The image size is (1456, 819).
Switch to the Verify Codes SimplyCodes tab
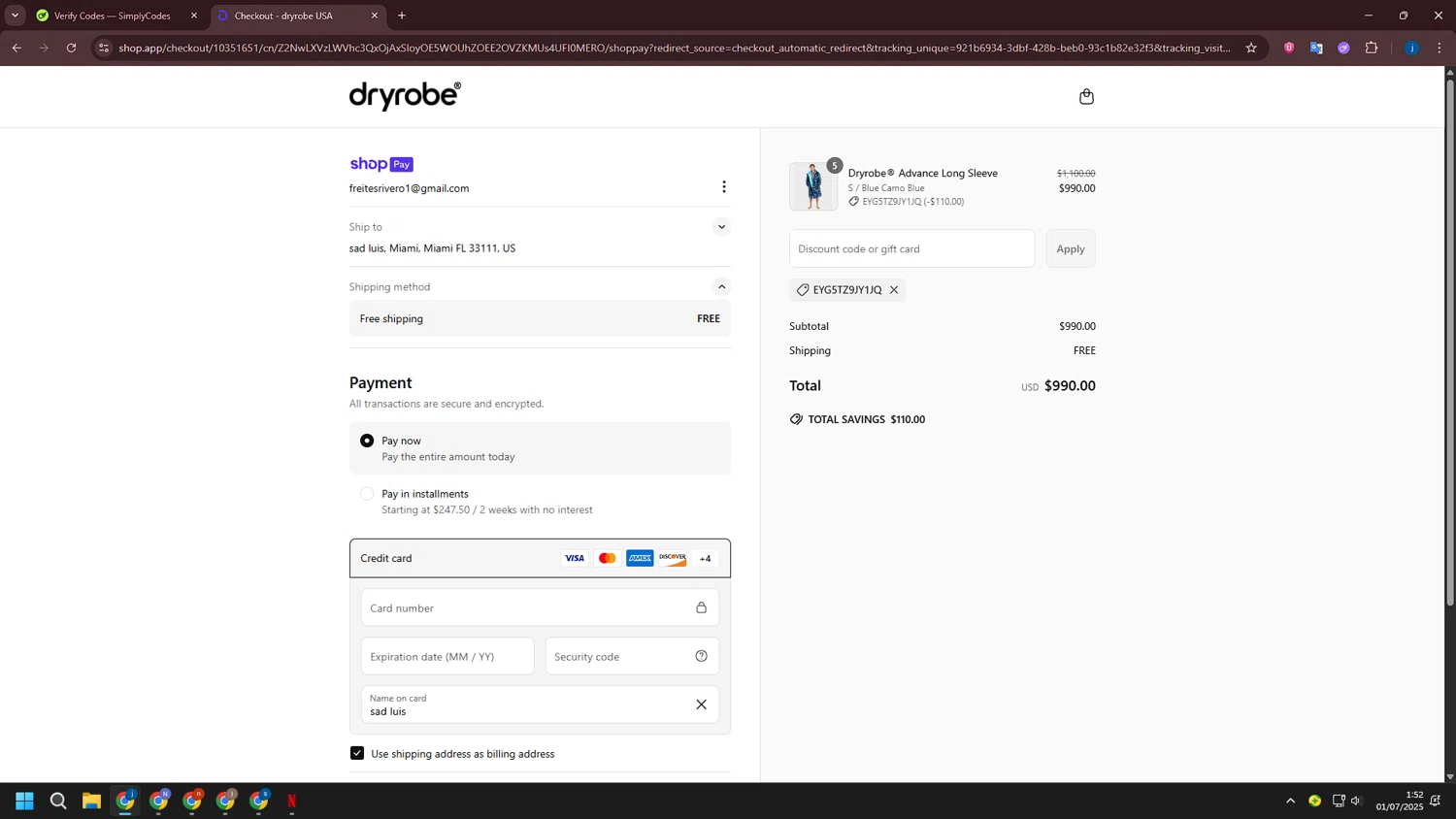coord(112,16)
